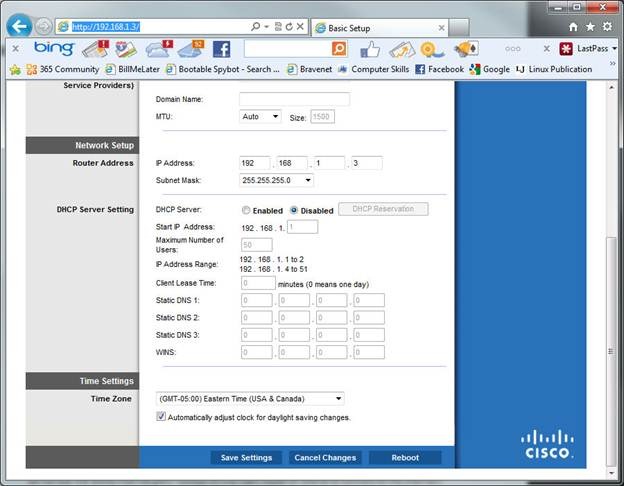
Task: Click the Start IP Address field
Action: click(302, 227)
